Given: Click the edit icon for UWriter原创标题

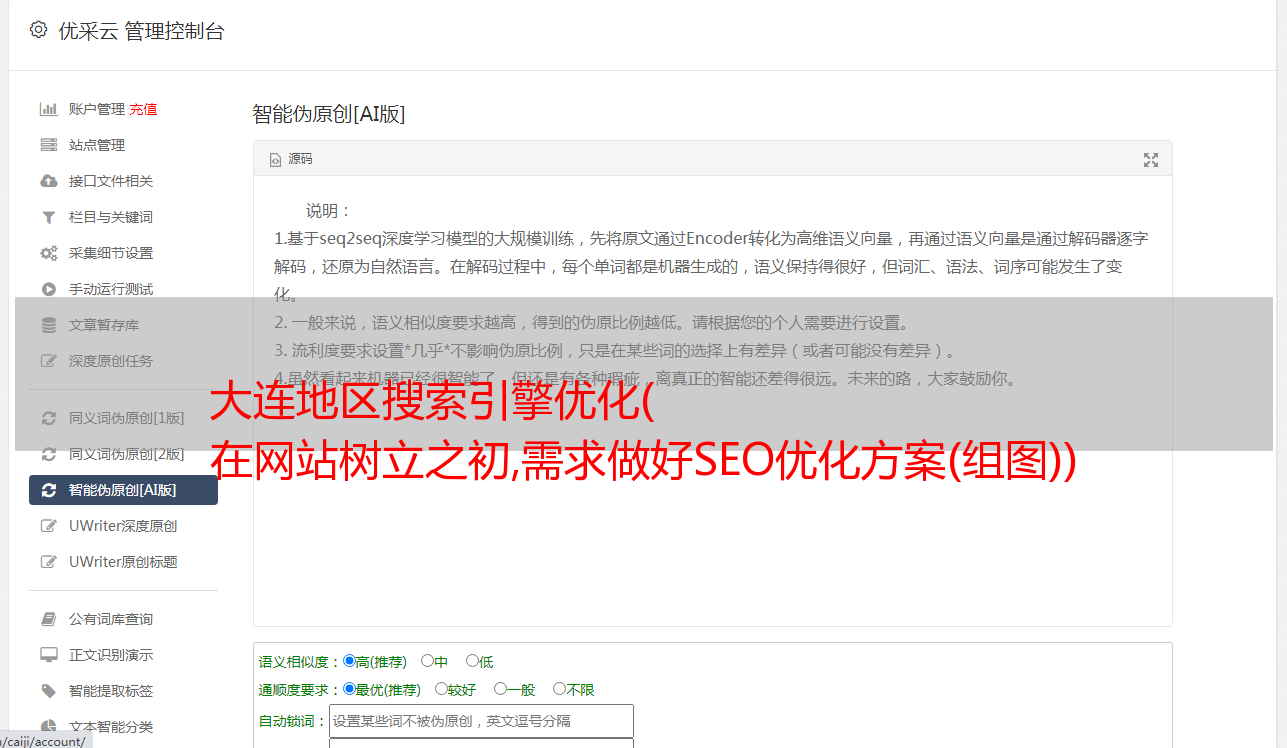Looking at the screenshot, I should click(48, 562).
